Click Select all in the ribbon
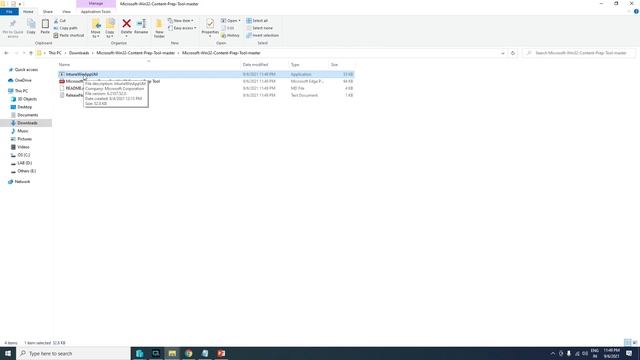The height and width of the screenshot is (360, 640). coord(257,21)
